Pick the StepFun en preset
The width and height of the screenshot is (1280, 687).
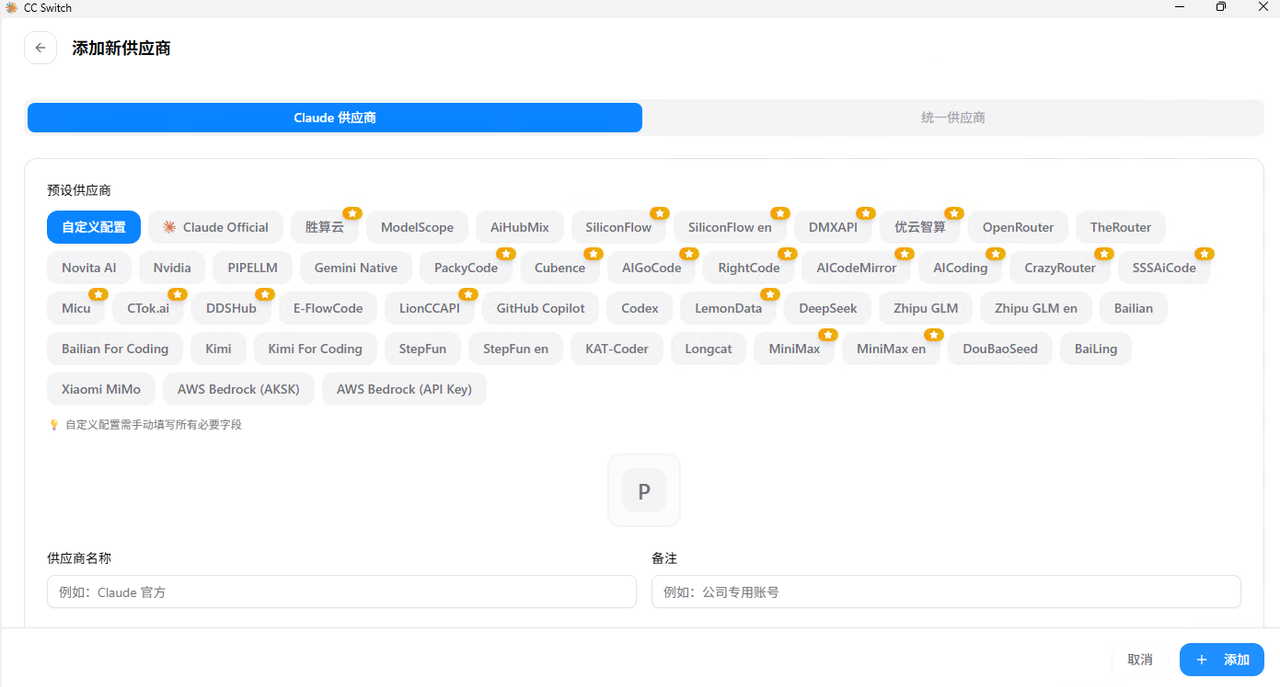click(x=516, y=349)
